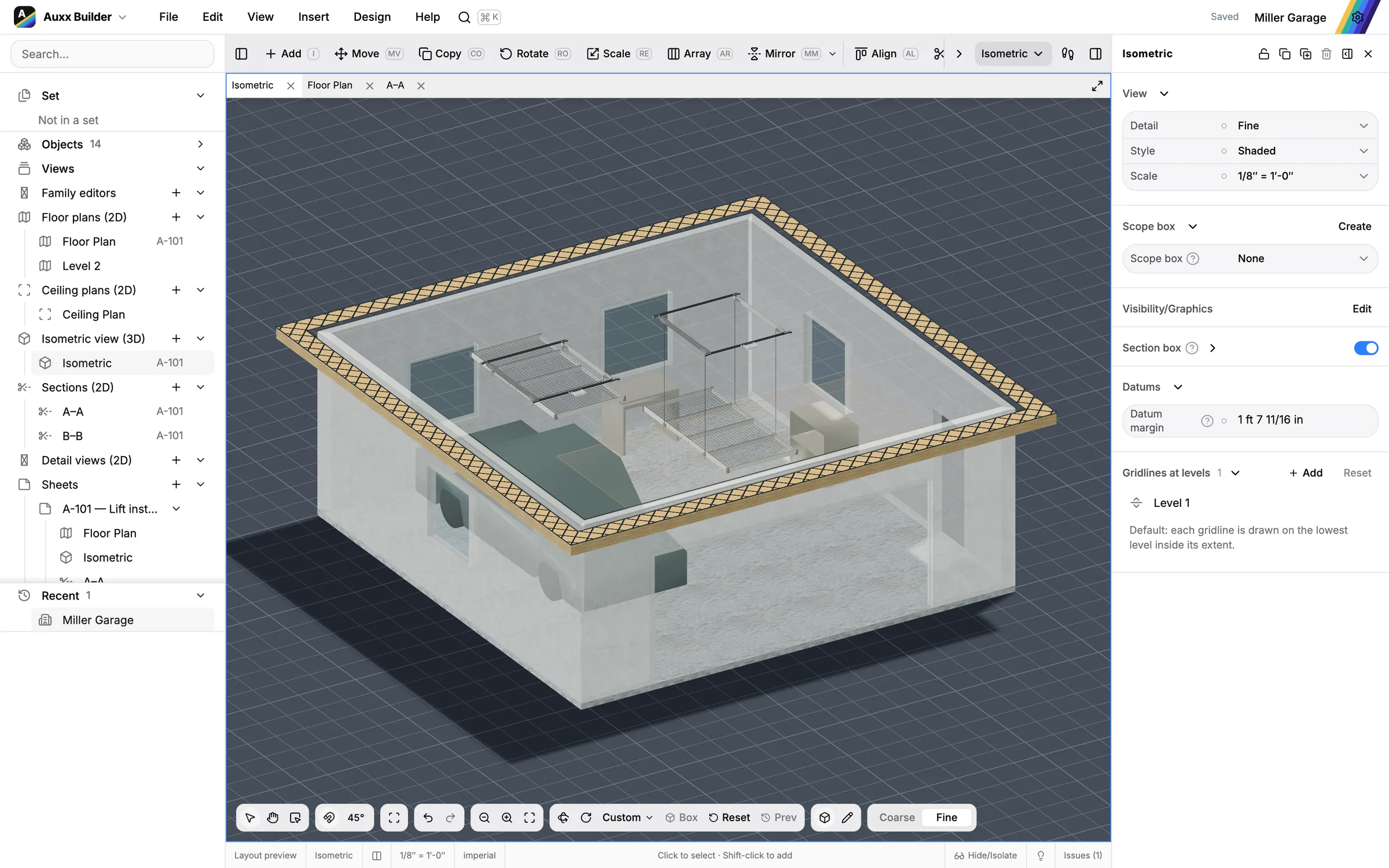
Task: Undo the last action in viewport
Action: [x=428, y=818]
